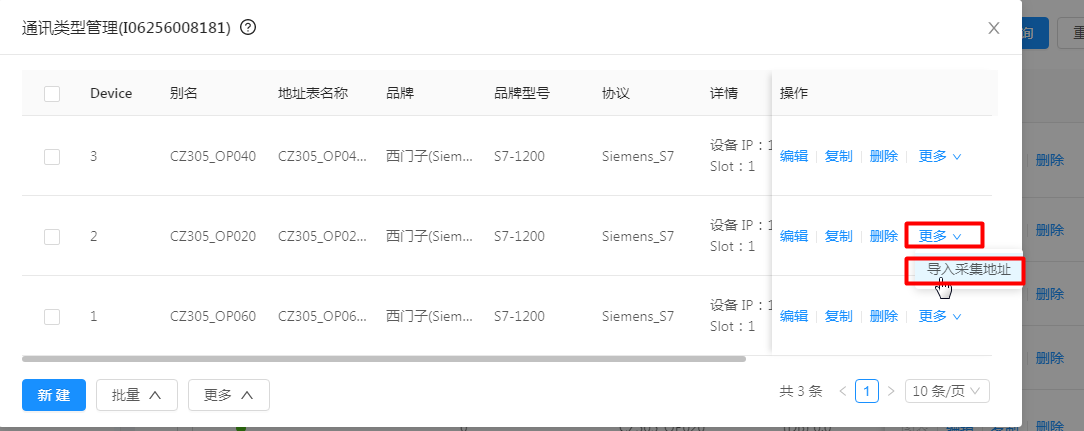Click the 新建 button
Screen dimensions: 1084x431
(x=54, y=395)
